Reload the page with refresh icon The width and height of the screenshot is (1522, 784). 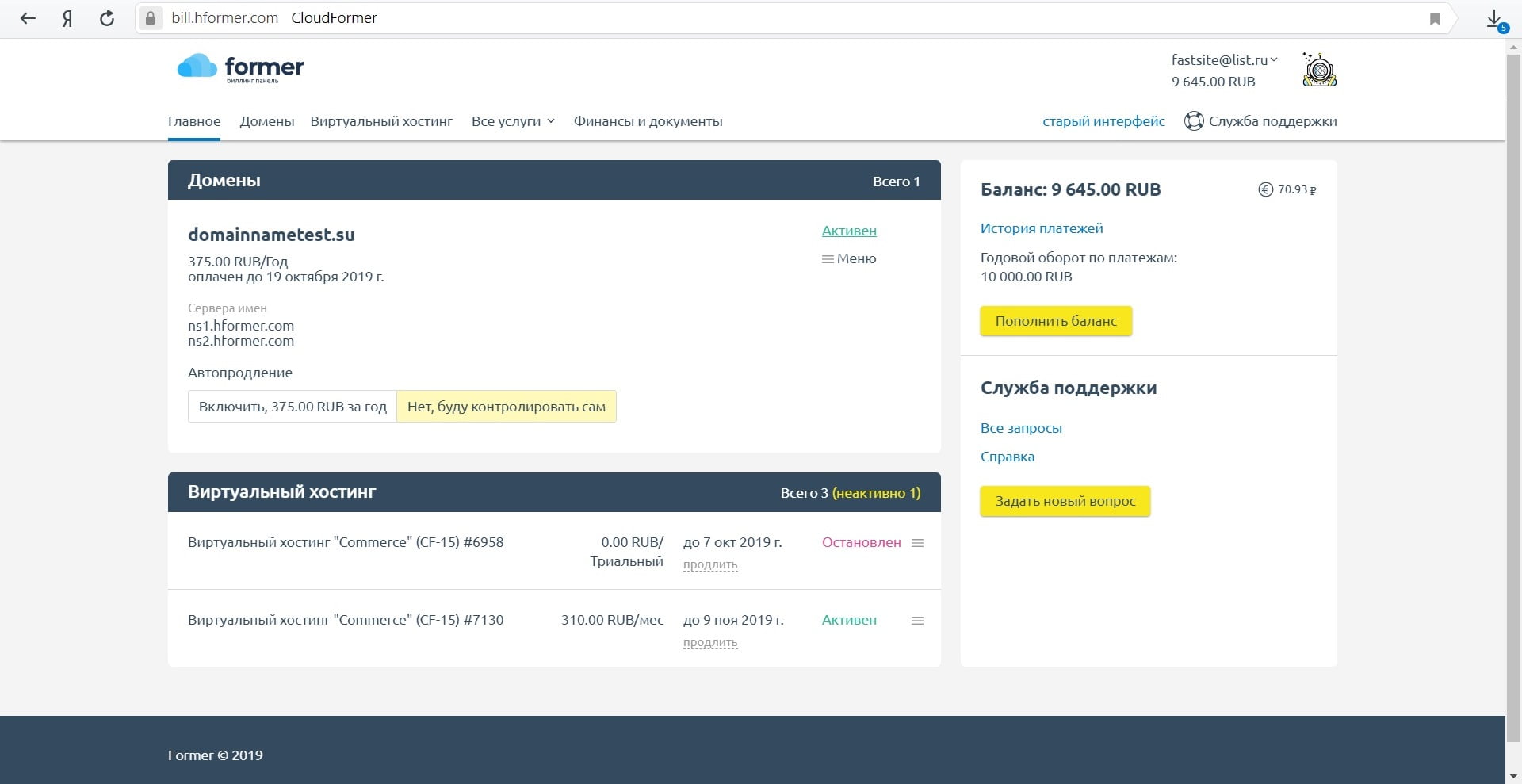click(x=107, y=18)
